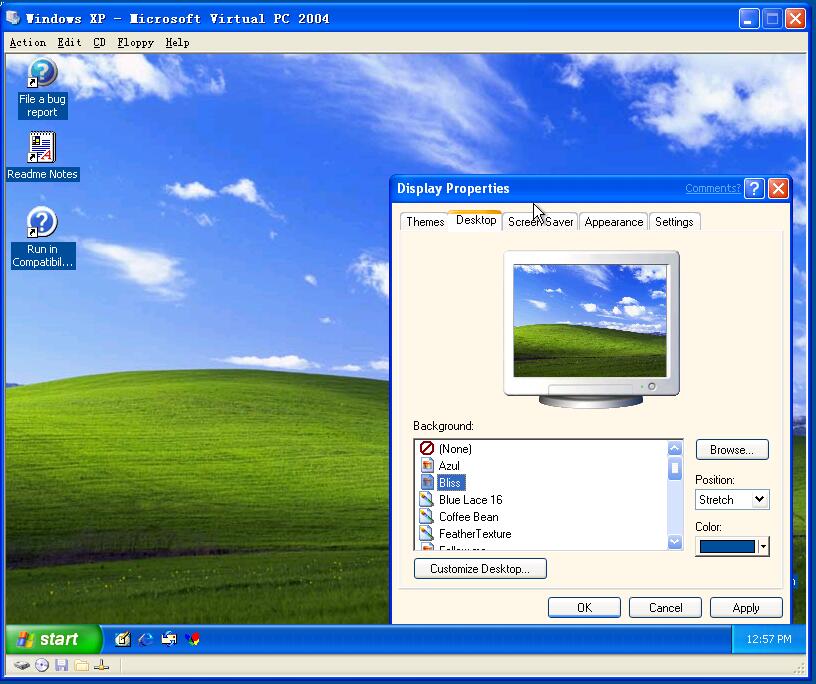
Task: Open the Action menu
Action: tap(28, 42)
